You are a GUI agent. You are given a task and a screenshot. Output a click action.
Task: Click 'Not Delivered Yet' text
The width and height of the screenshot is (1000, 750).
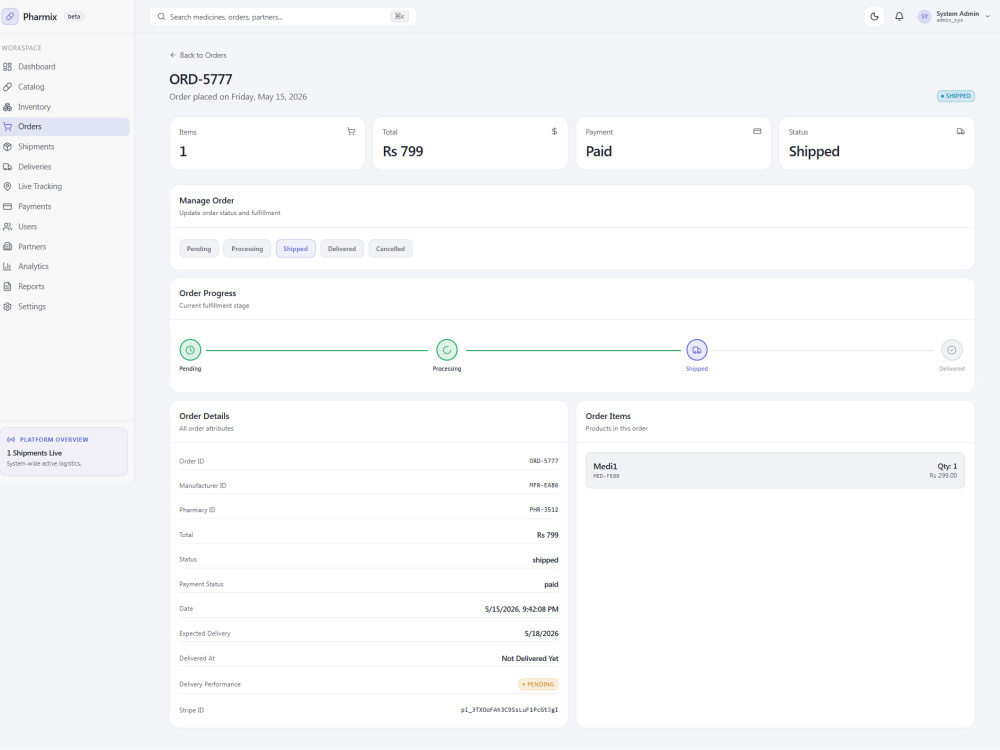pyautogui.click(x=530, y=659)
